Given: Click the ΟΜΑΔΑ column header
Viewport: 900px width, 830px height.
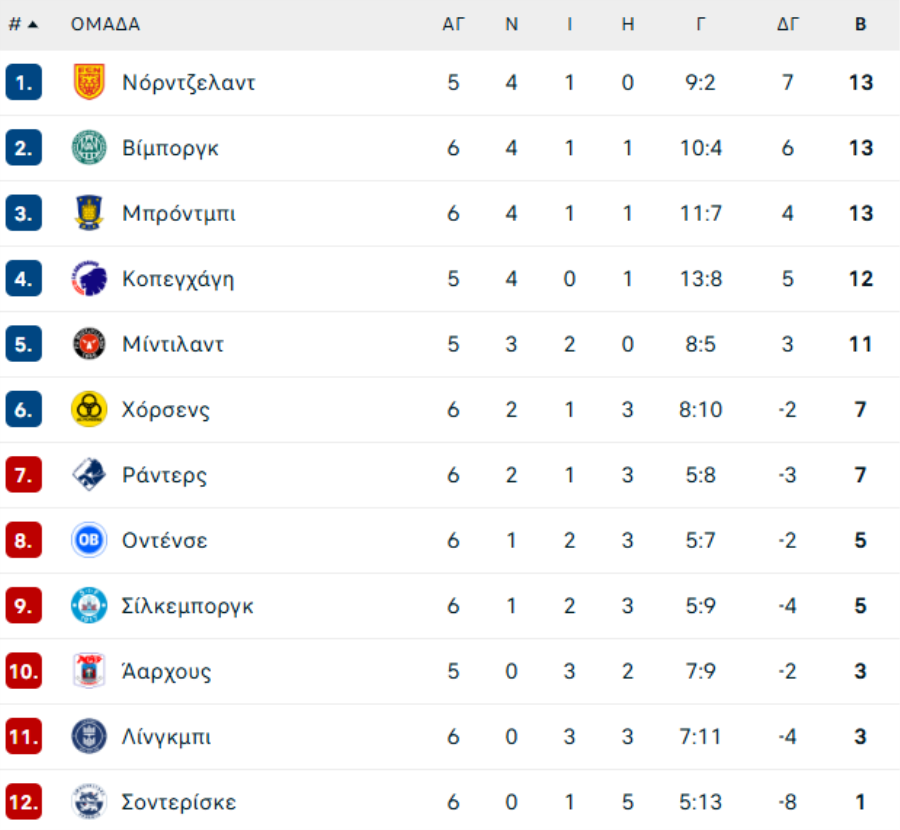Looking at the screenshot, I should click(106, 24).
